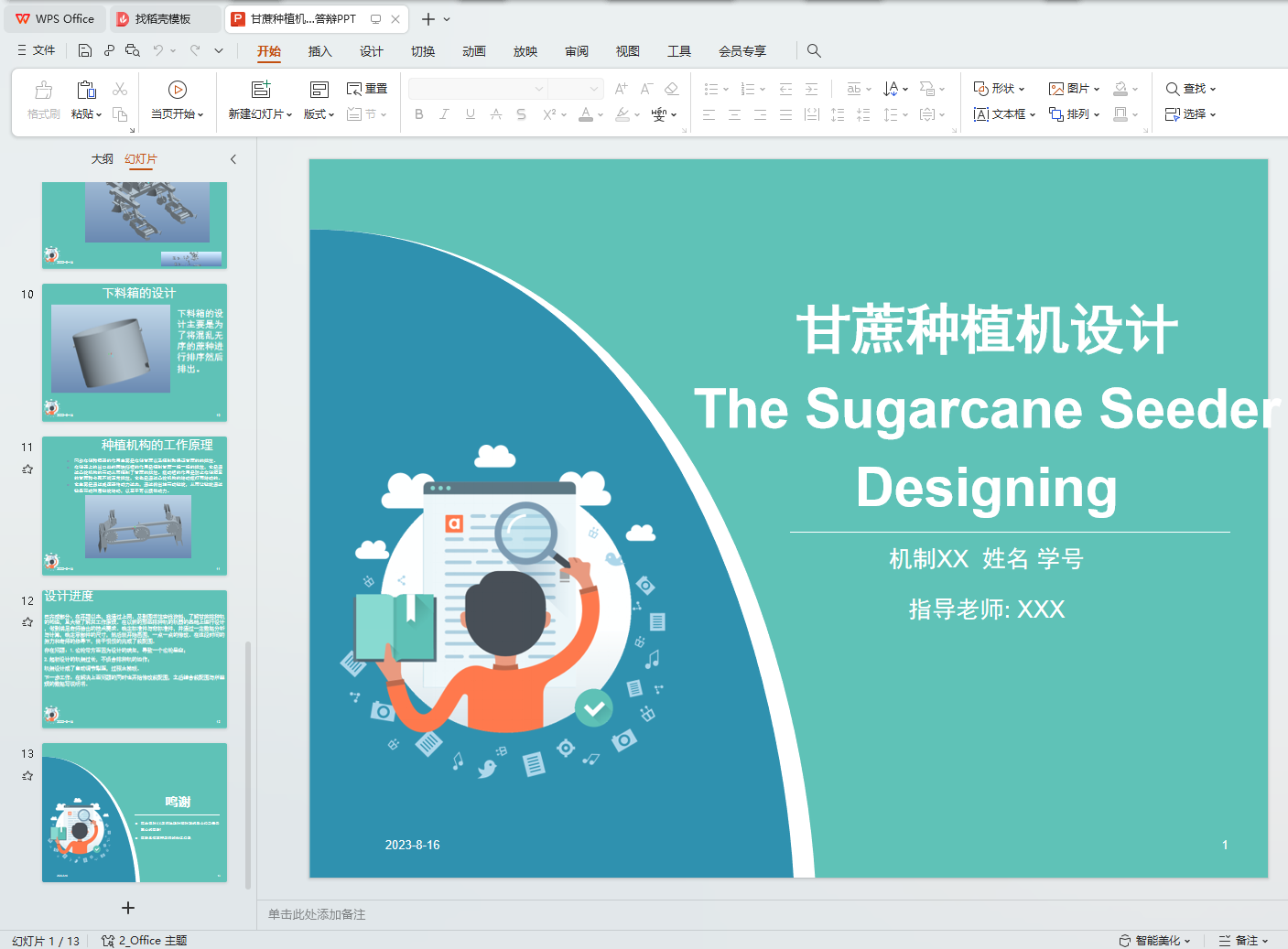This screenshot has height=949, width=1288.
Task: Select slide 10 thumbnail 下料箱的设计
Action: pos(135,352)
